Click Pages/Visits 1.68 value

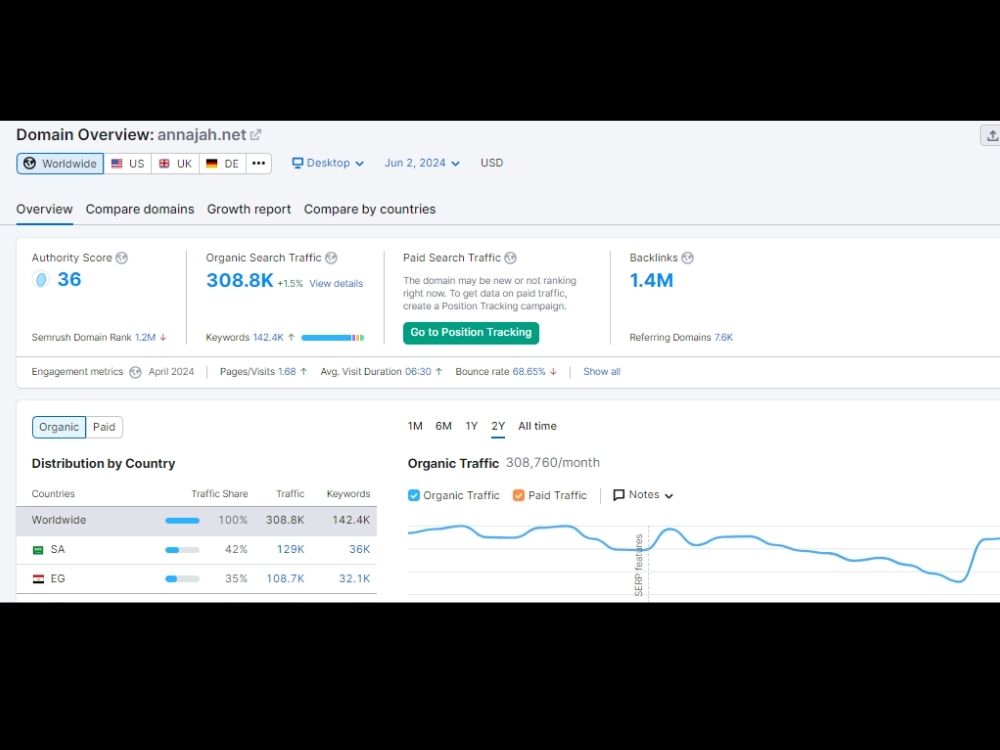click(287, 371)
